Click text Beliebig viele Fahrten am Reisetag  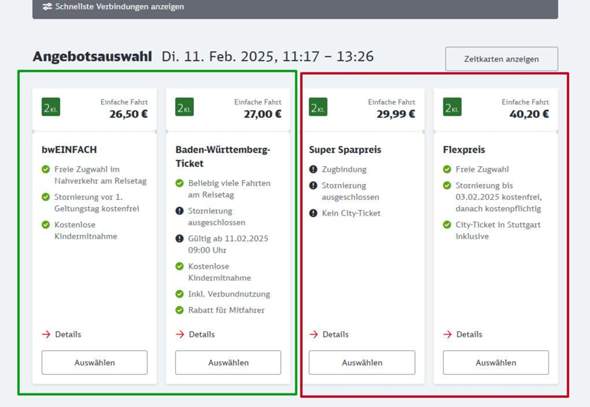(x=229, y=189)
